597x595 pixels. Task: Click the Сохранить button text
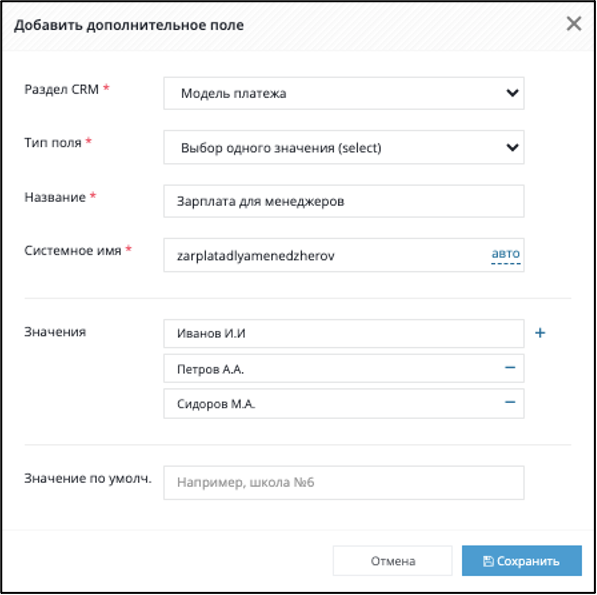coord(528,561)
